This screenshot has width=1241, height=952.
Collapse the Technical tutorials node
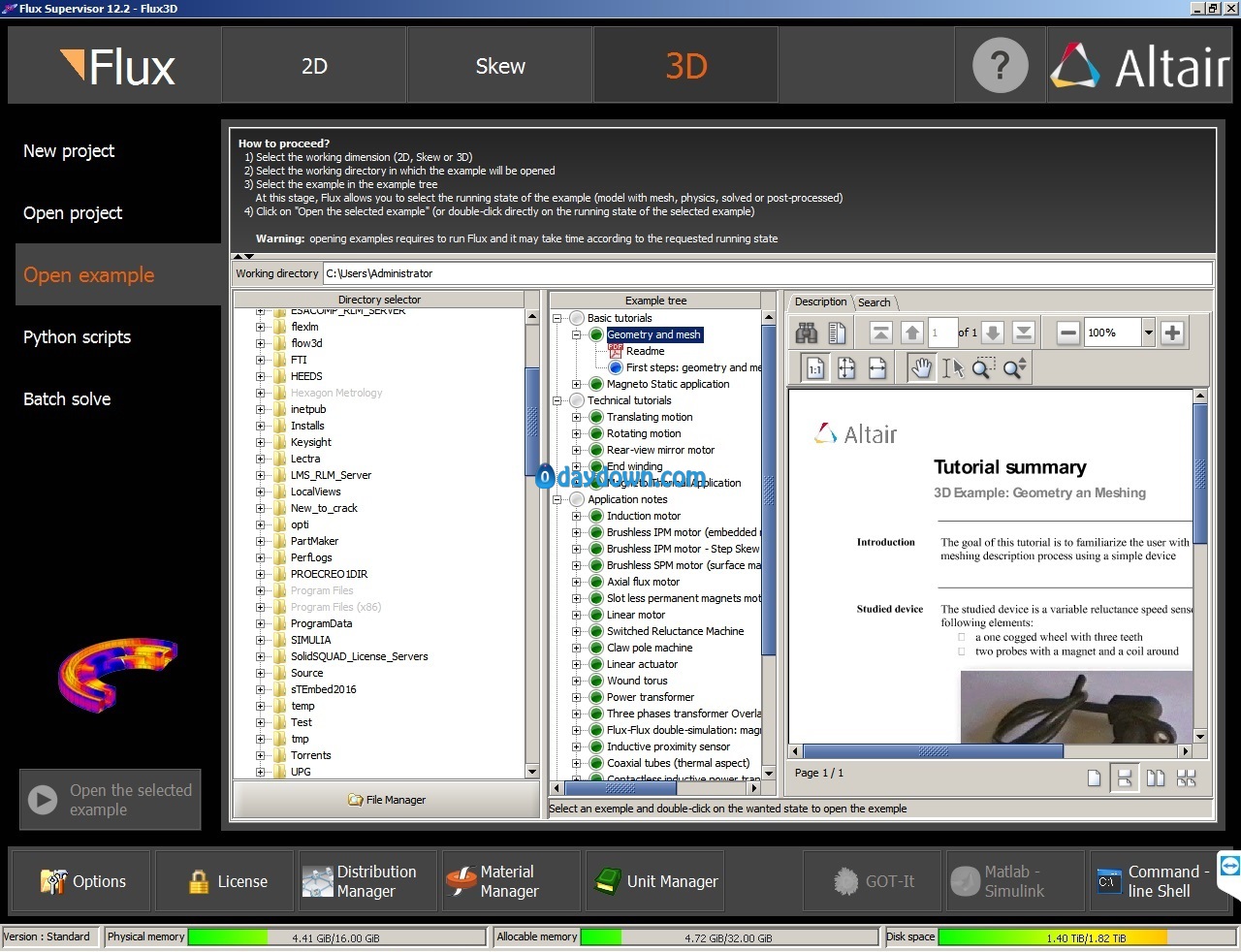557,400
